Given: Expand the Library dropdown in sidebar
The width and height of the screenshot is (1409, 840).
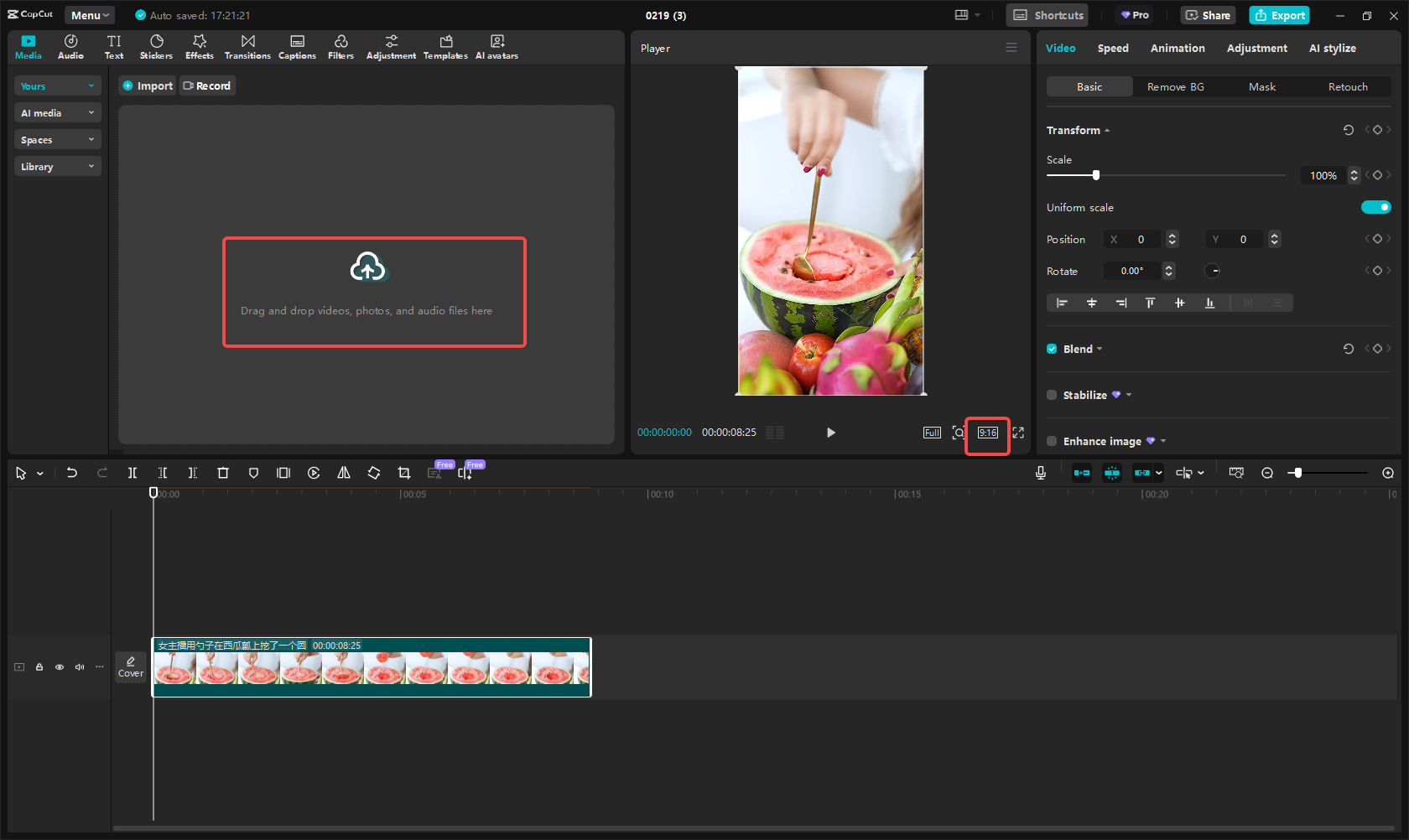Looking at the screenshot, I should [57, 167].
